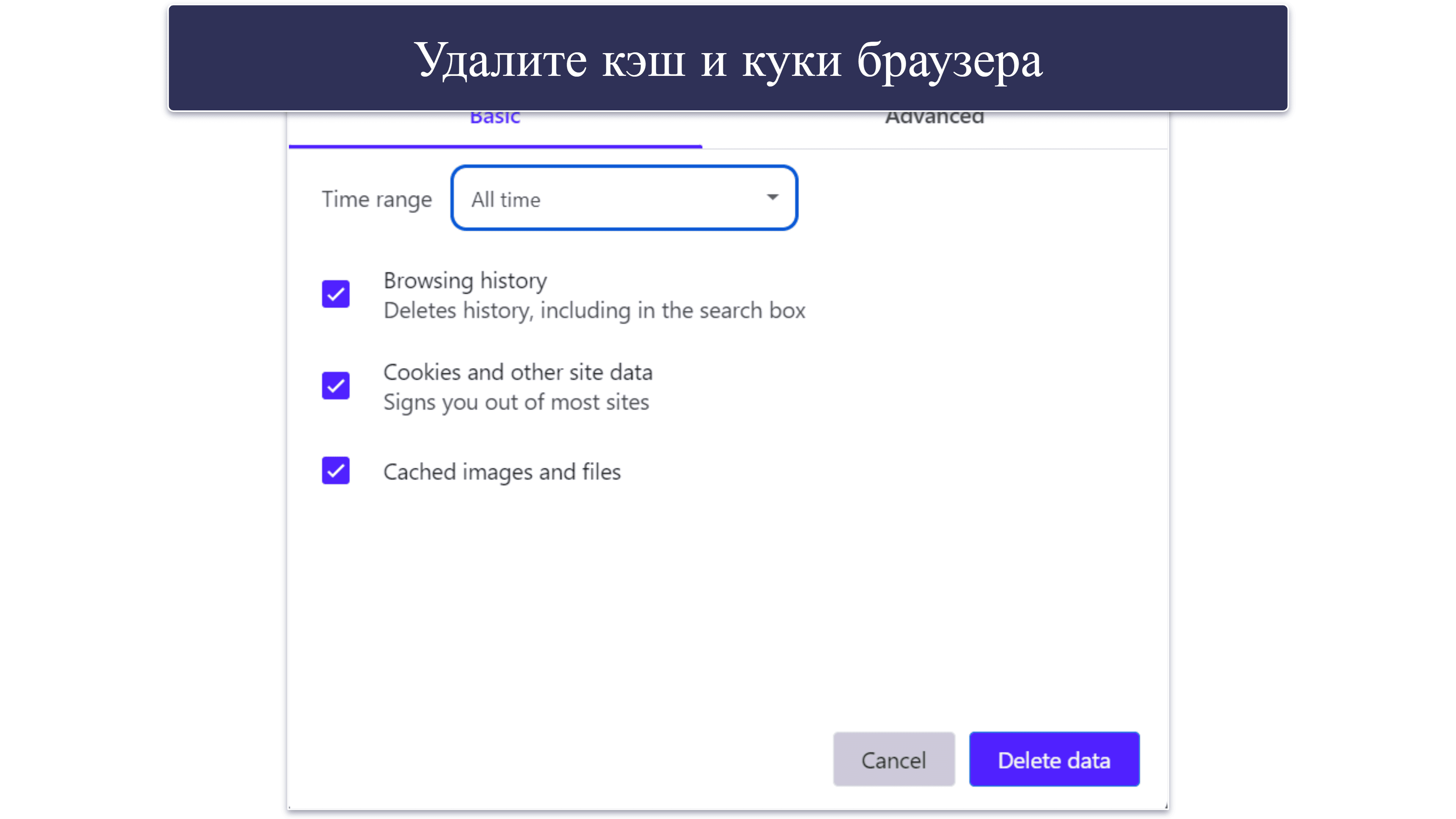Toggle the Cookies and other site data checkbox
The width and height of the screenshot is (1456, 819).
pos(336,385)
